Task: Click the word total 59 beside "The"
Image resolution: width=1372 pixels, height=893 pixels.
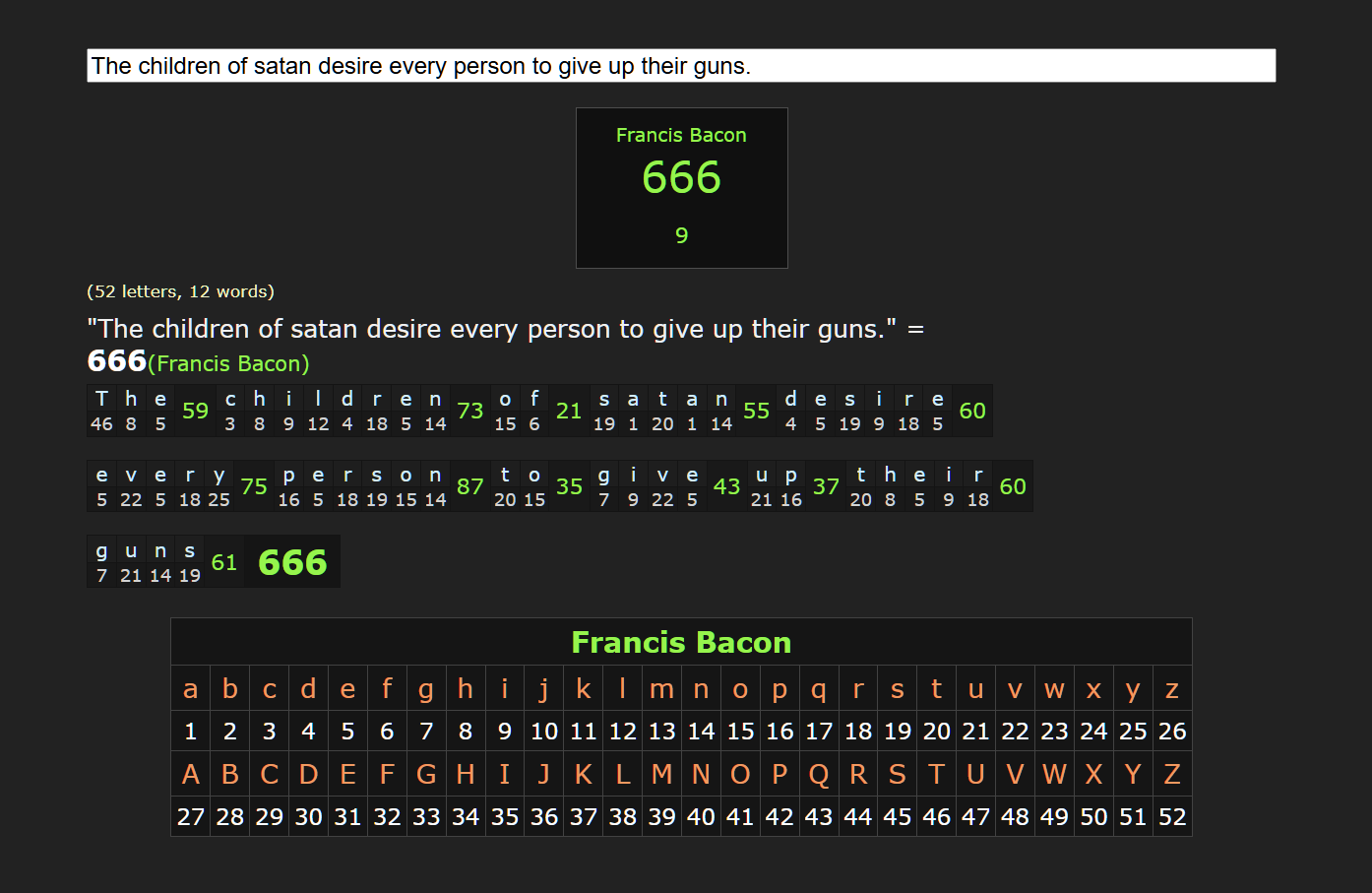Action: pyautogui.click(x=196, y=411)
